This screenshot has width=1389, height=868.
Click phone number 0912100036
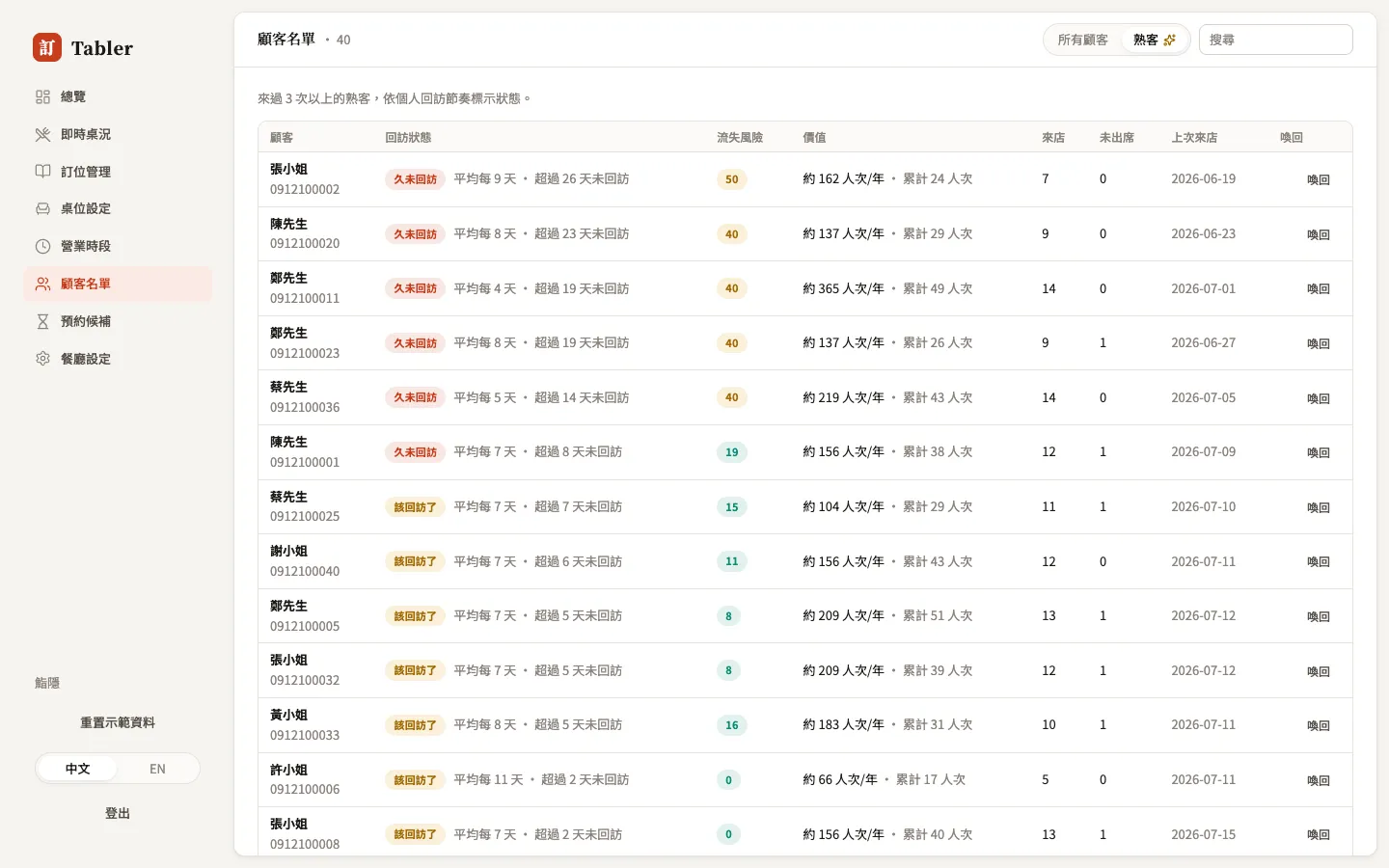click(305, 408)
